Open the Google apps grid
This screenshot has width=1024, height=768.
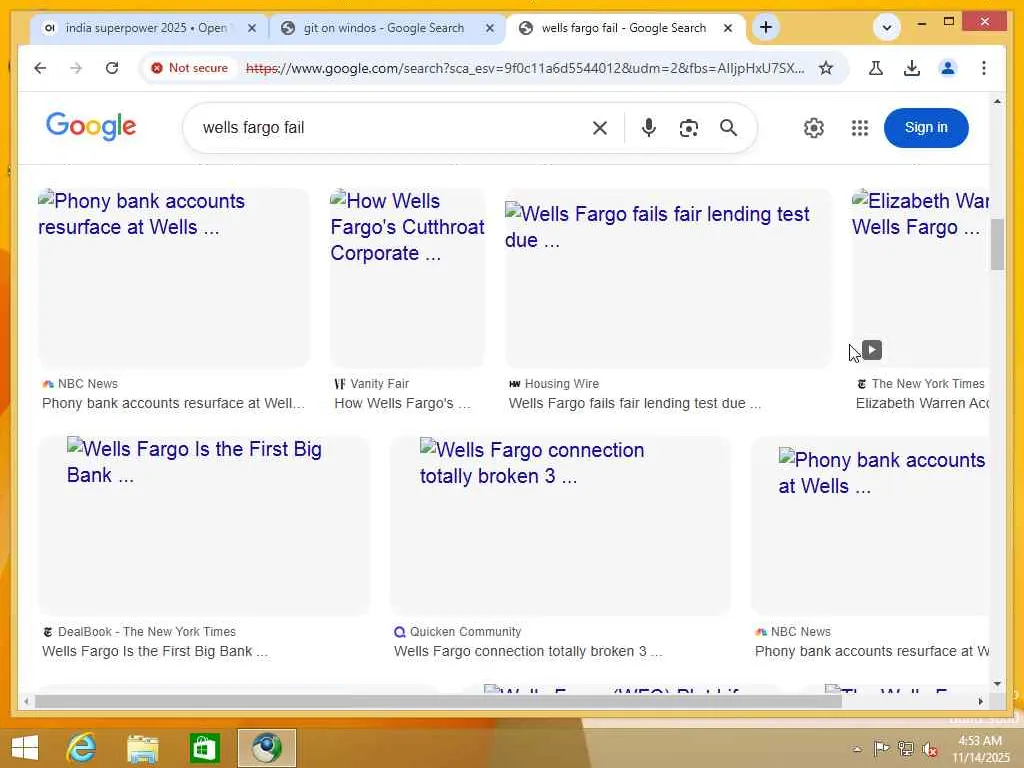click(859, 128)
